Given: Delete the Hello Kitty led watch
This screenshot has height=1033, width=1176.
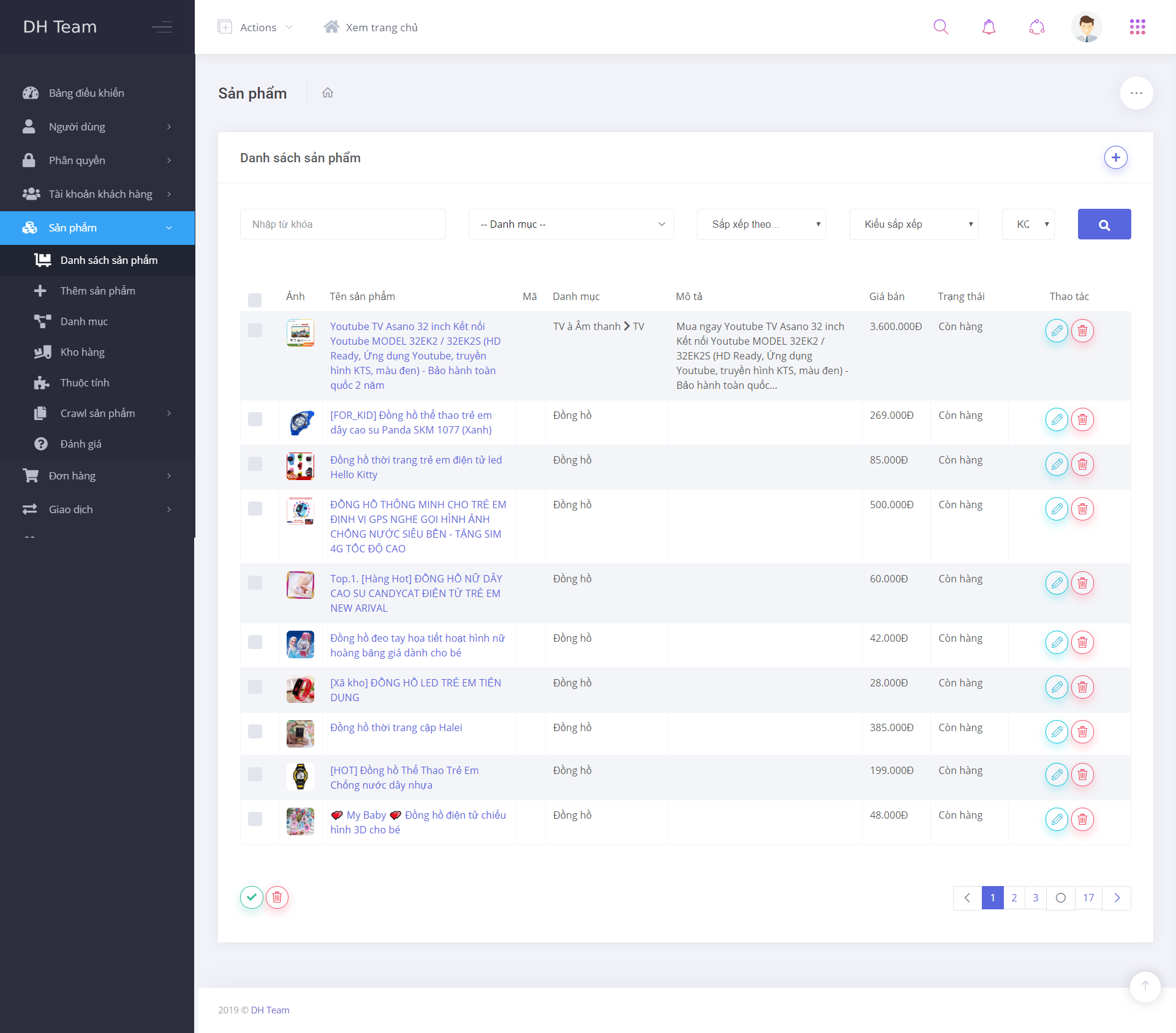Looking at the screenshot, I should [x=1082, y=464].
